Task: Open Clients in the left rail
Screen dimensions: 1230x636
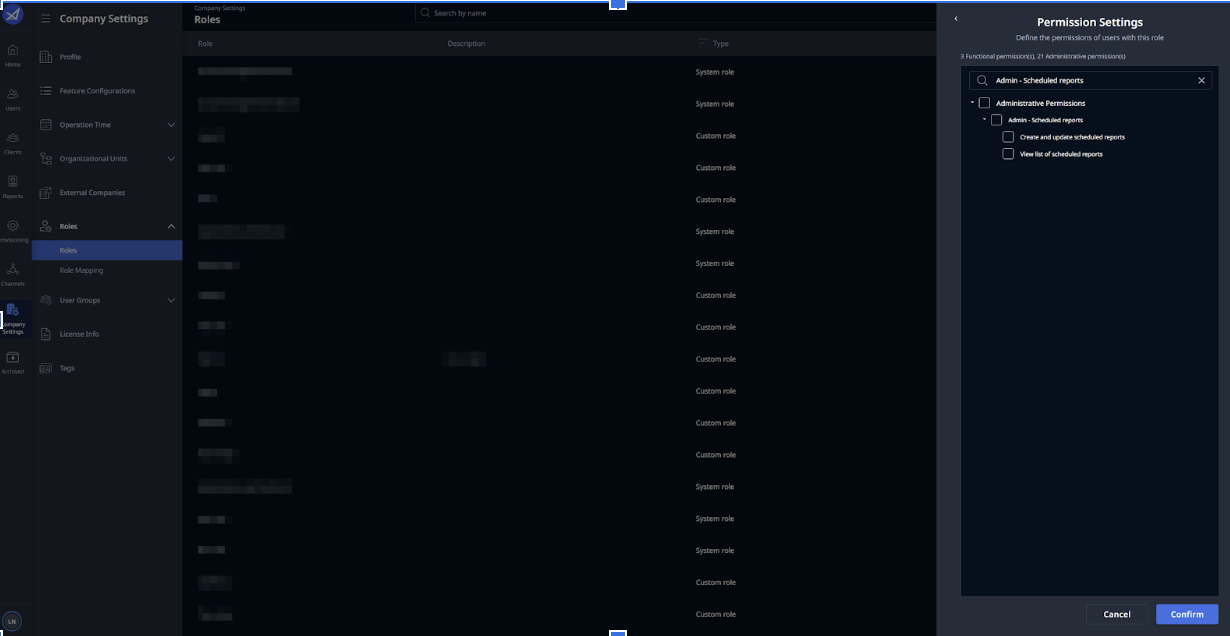Action: point(13,143)
